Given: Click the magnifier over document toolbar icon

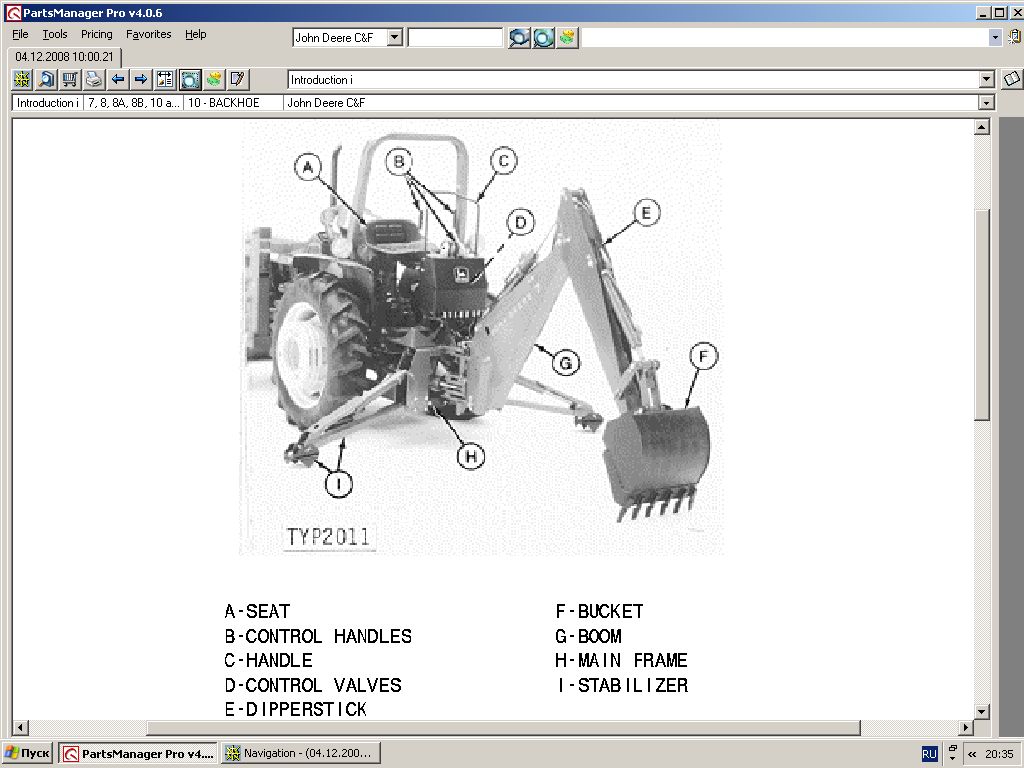Looking at the screenshot, I should pos(46,80).
